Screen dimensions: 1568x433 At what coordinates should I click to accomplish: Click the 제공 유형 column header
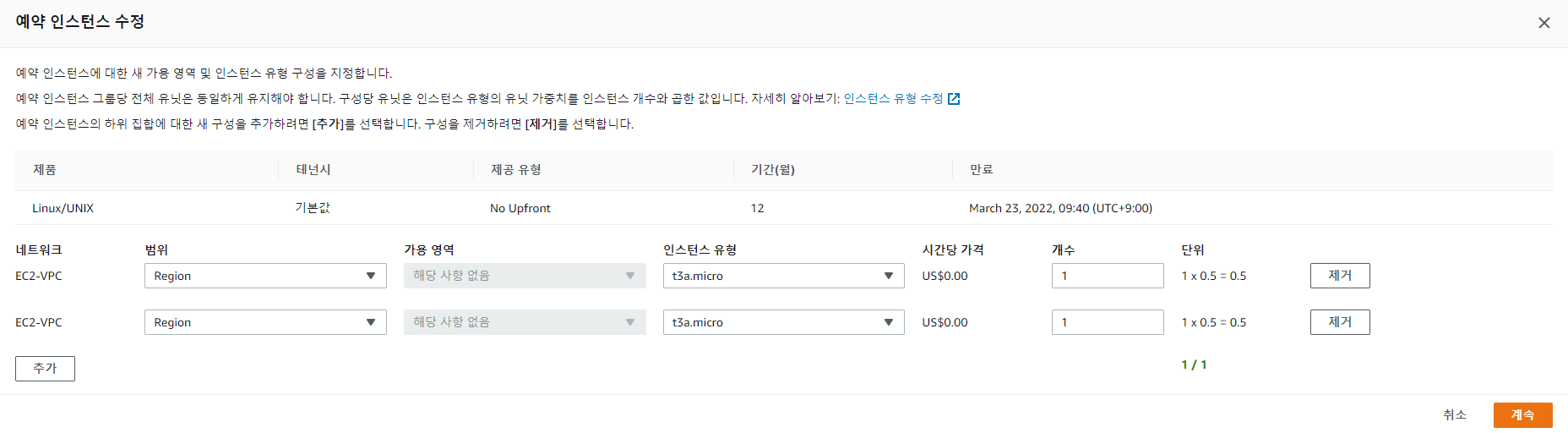516,170
